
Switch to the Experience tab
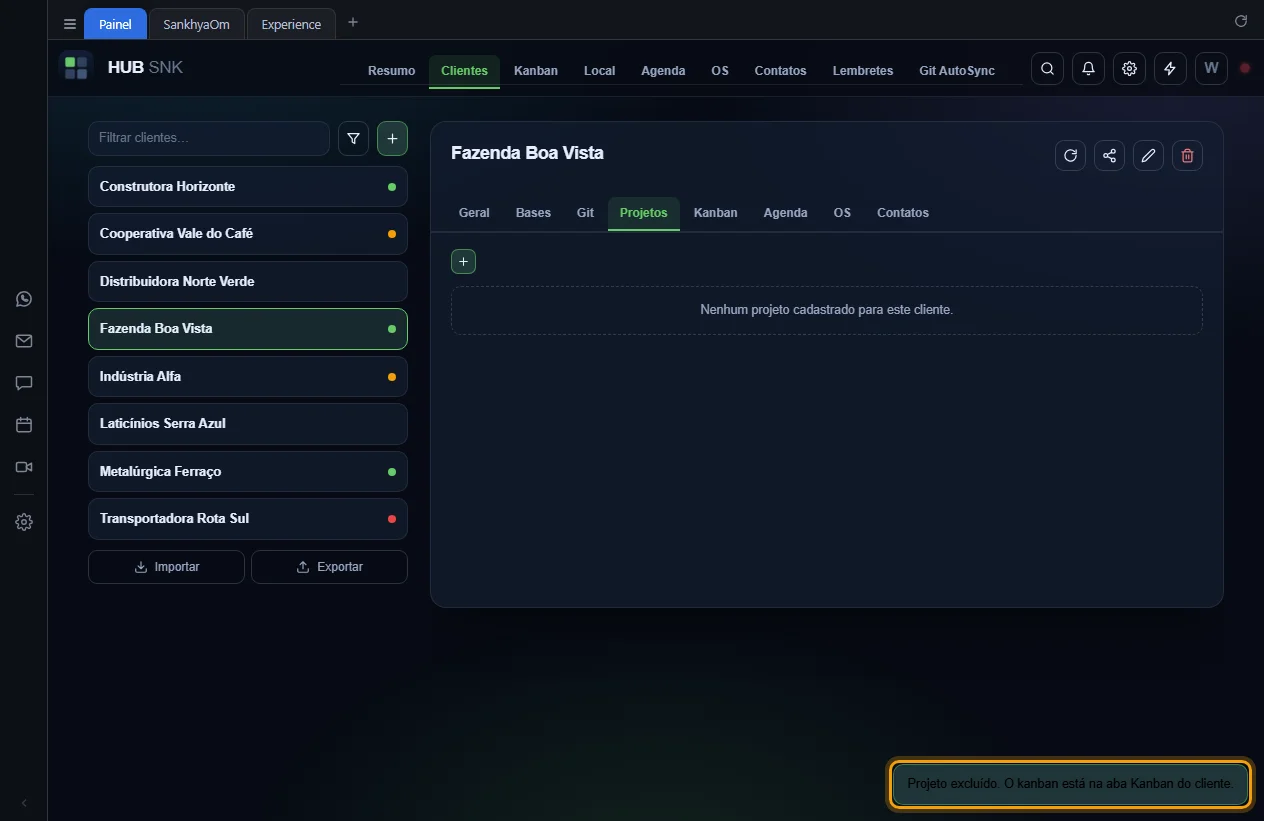tap(291, 24)
